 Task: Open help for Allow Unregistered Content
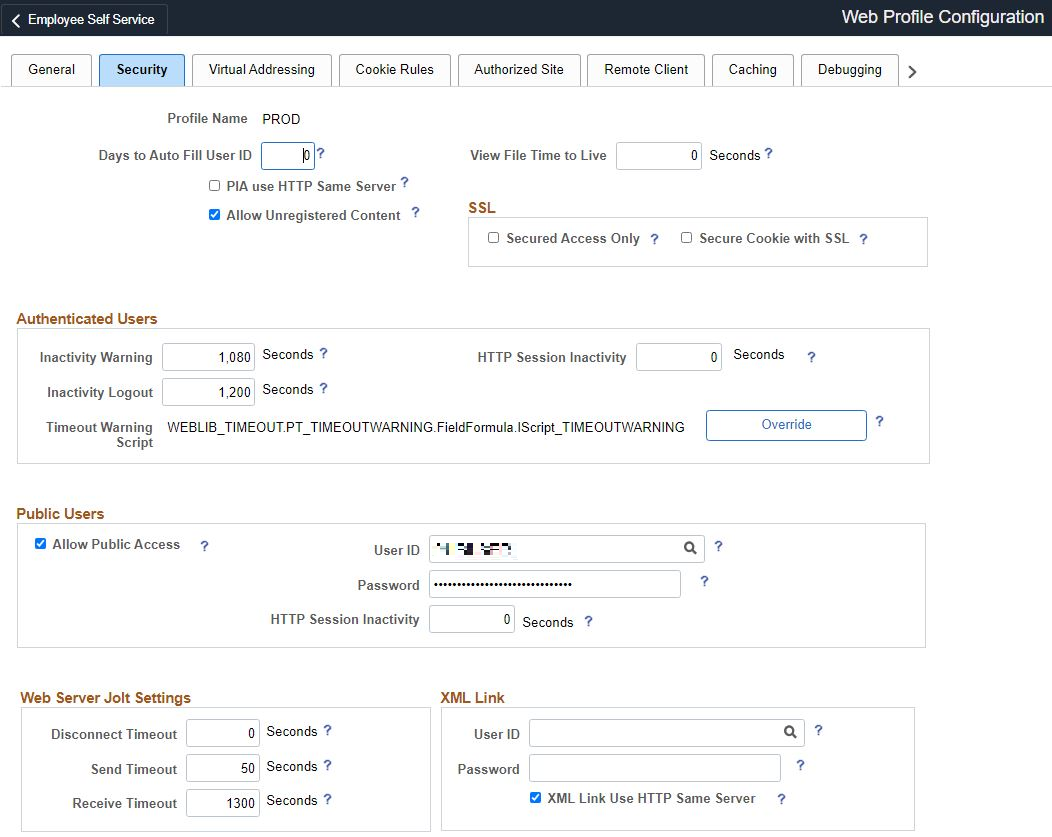[415, 213]
